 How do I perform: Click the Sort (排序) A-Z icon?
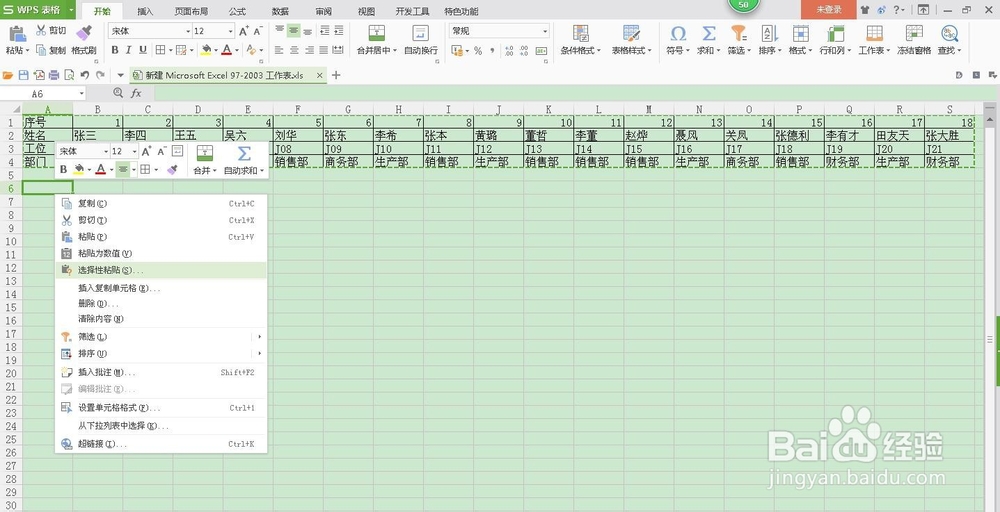pyautogui.click(x=770, y=33)
